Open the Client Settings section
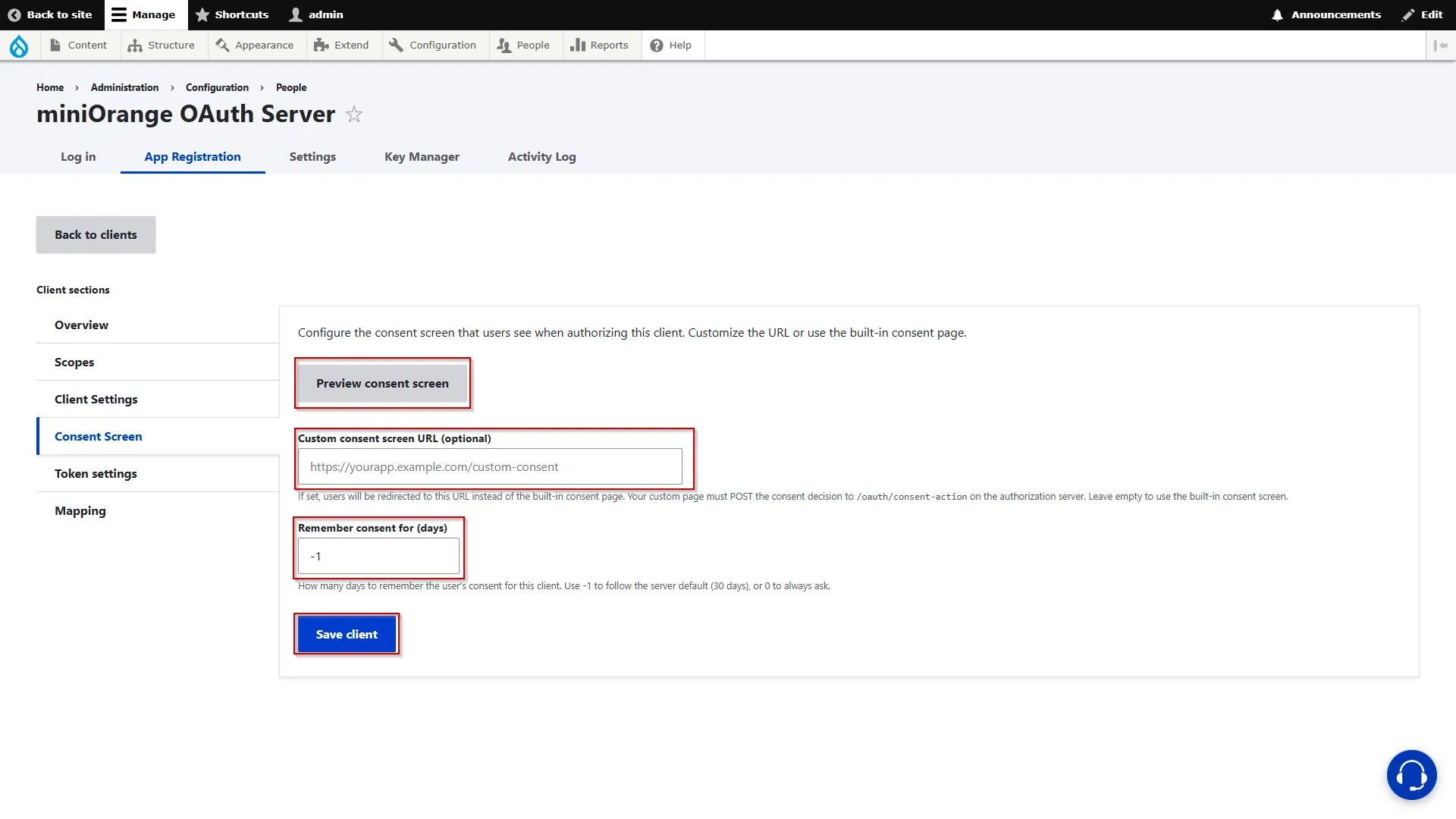 (158, 400)
